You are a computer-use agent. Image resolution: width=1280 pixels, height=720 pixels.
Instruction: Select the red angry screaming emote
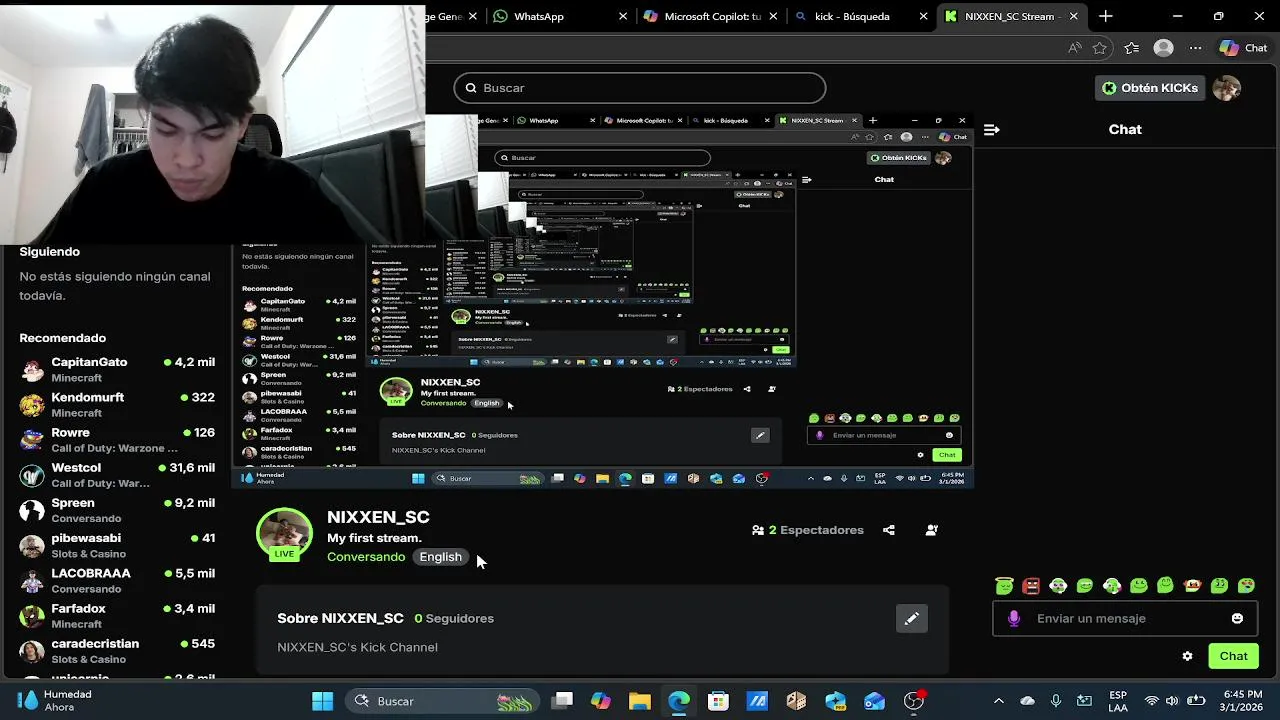[x=1031, y=585]
